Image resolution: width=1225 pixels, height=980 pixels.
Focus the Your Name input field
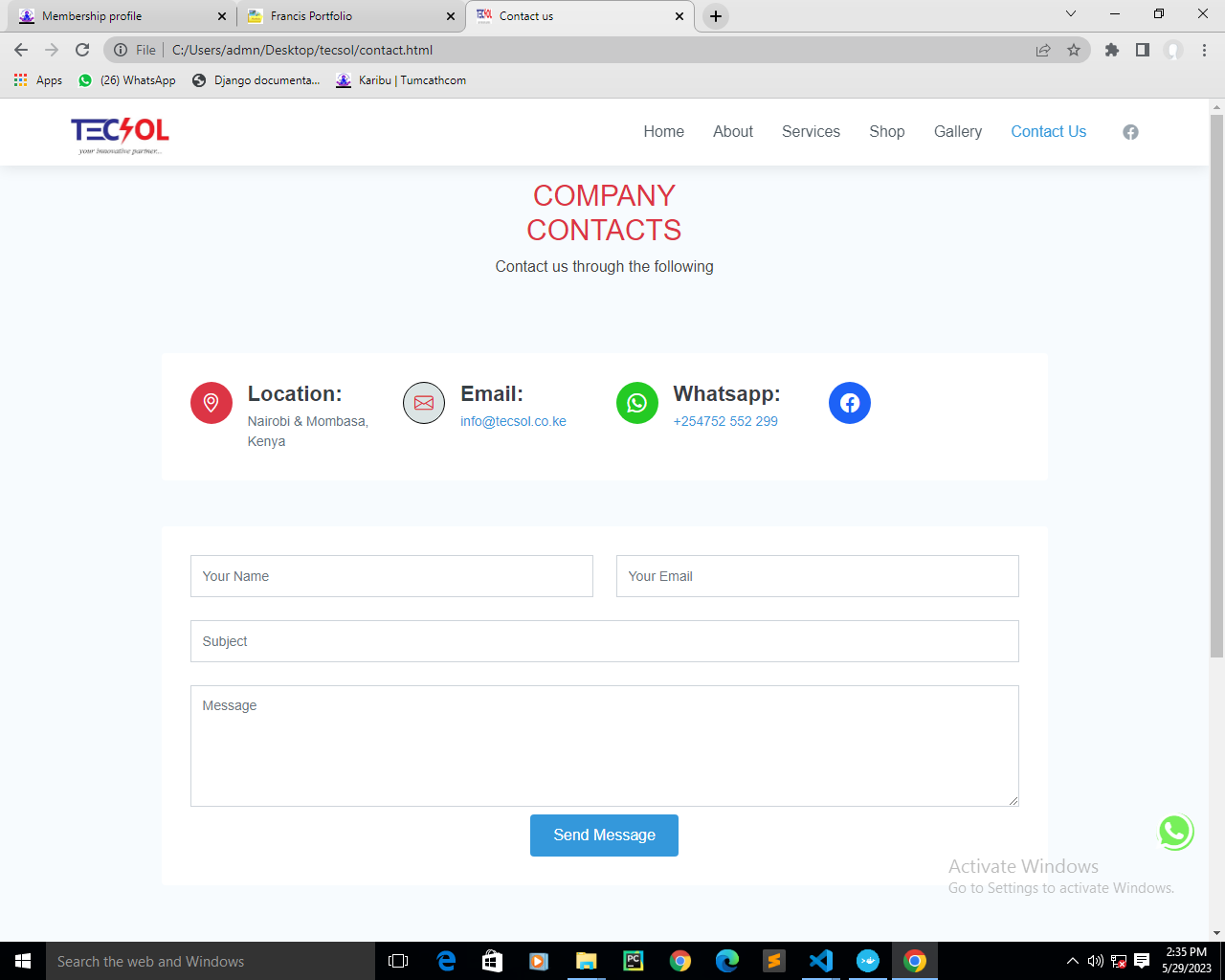click(391, 576)
